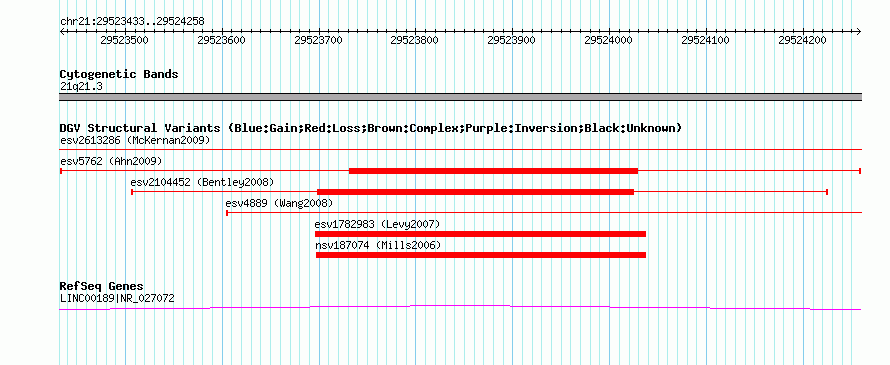890x365 pixels.
Task: Click the red bar of nsv187074
Action: 481,255
